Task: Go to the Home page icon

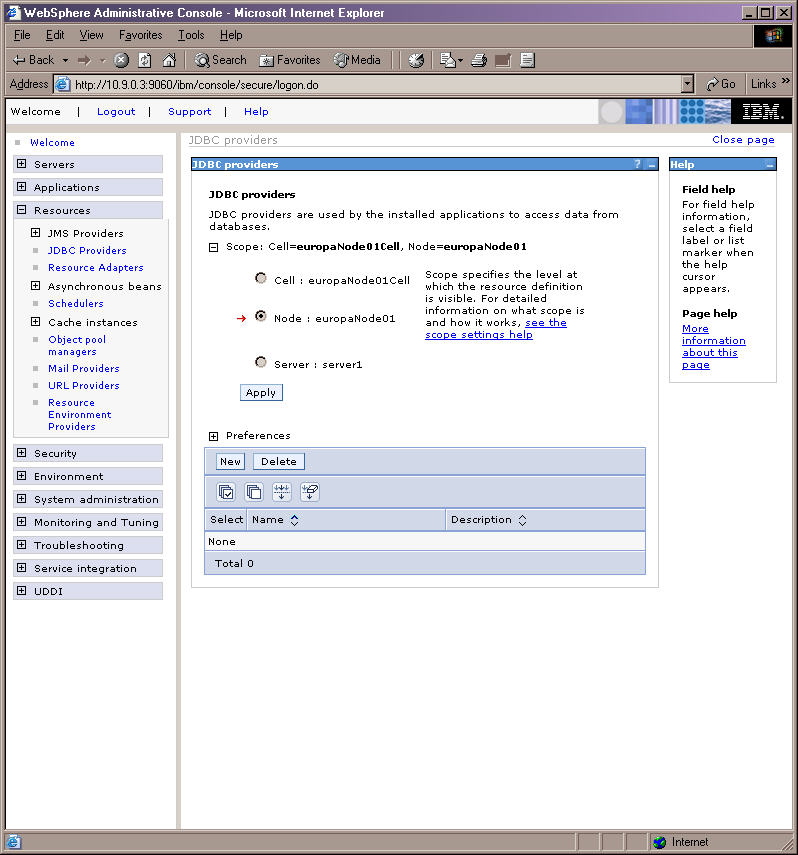Action: tap(169, 60)
